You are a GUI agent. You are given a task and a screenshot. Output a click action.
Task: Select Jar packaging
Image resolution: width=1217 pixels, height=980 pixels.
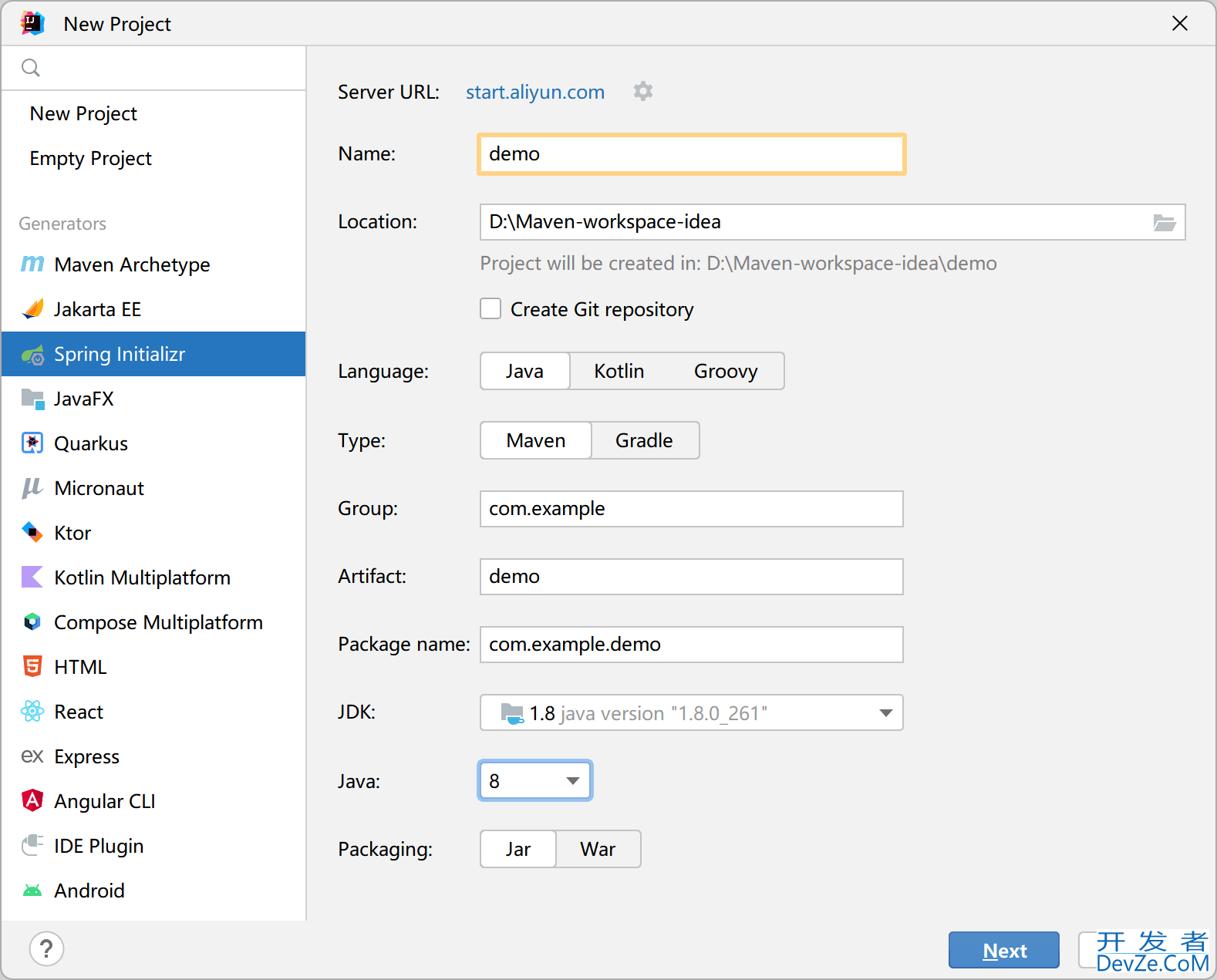pos(518,849)
